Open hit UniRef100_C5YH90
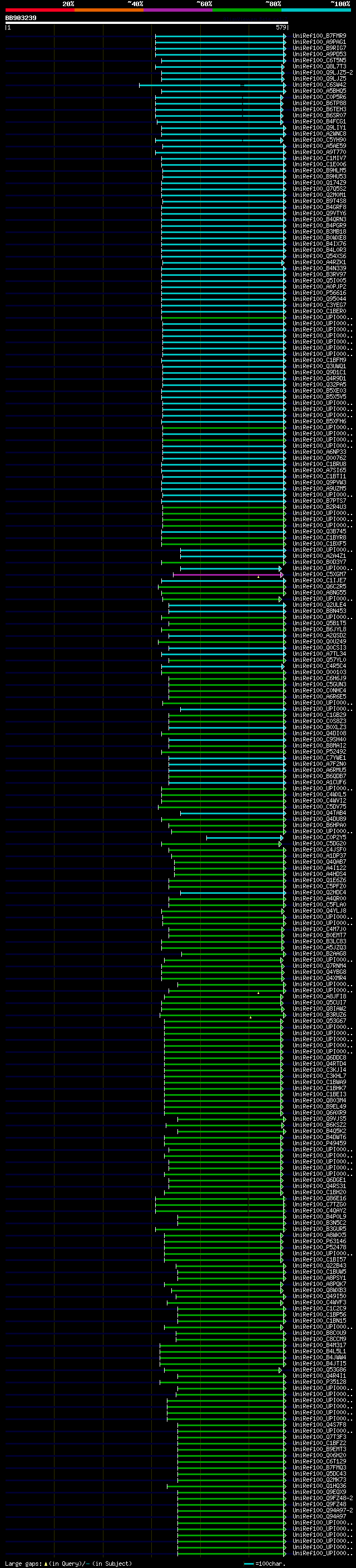The width and height of the screenshot is (356, 1568). coord(319,140)
